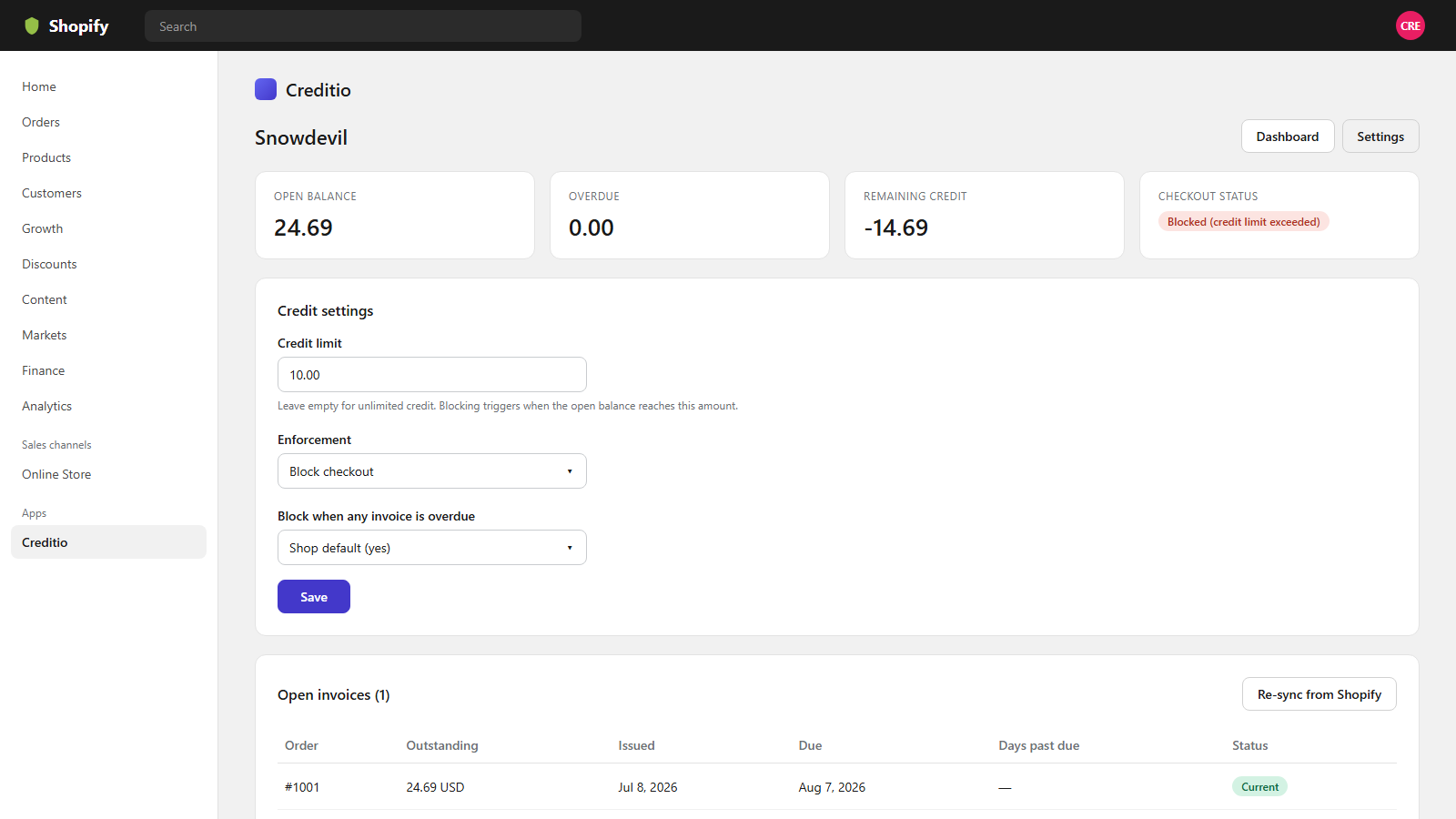The image size is (1456, 819).
Task: Click the Credit limit input field
Action: click(432, 375)
